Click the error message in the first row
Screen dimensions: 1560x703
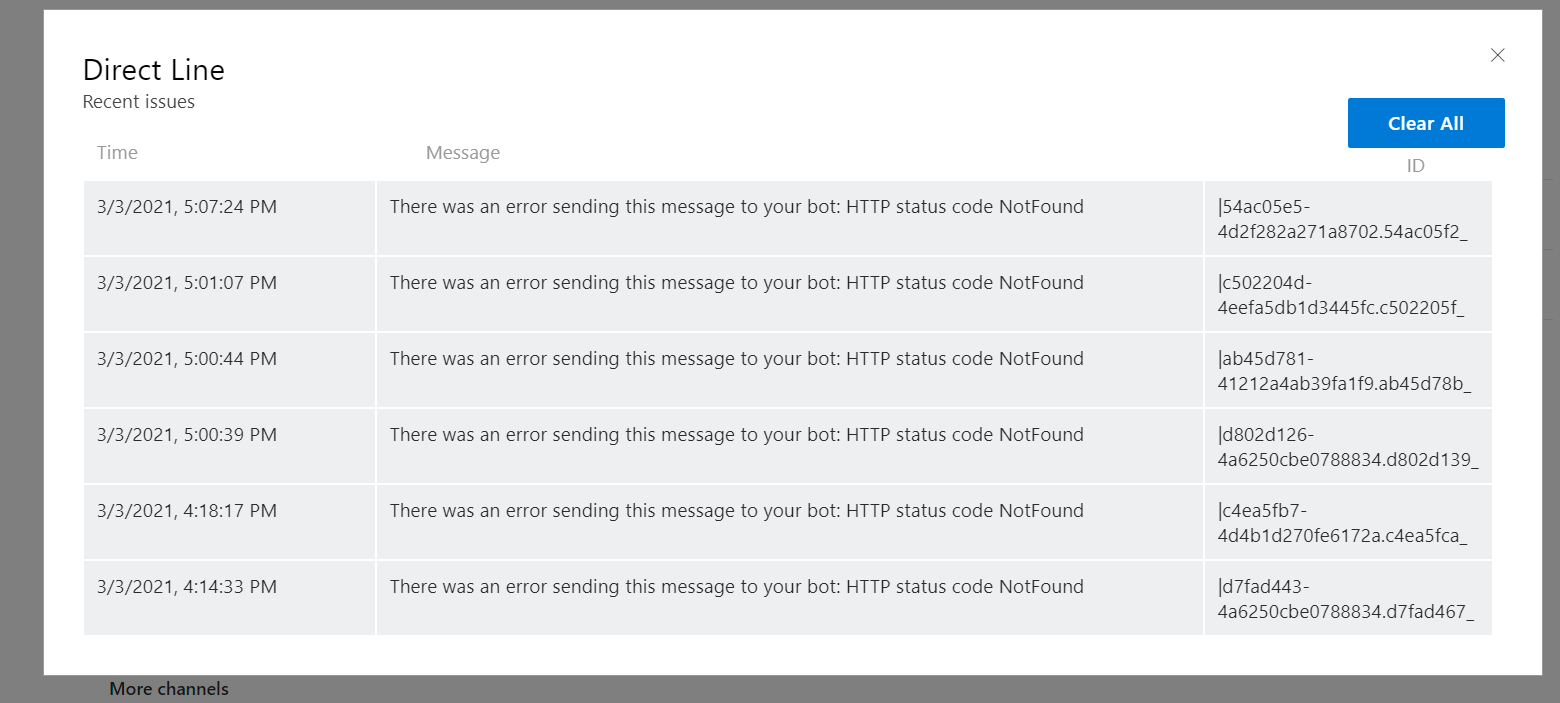click(x=736, y=208)
